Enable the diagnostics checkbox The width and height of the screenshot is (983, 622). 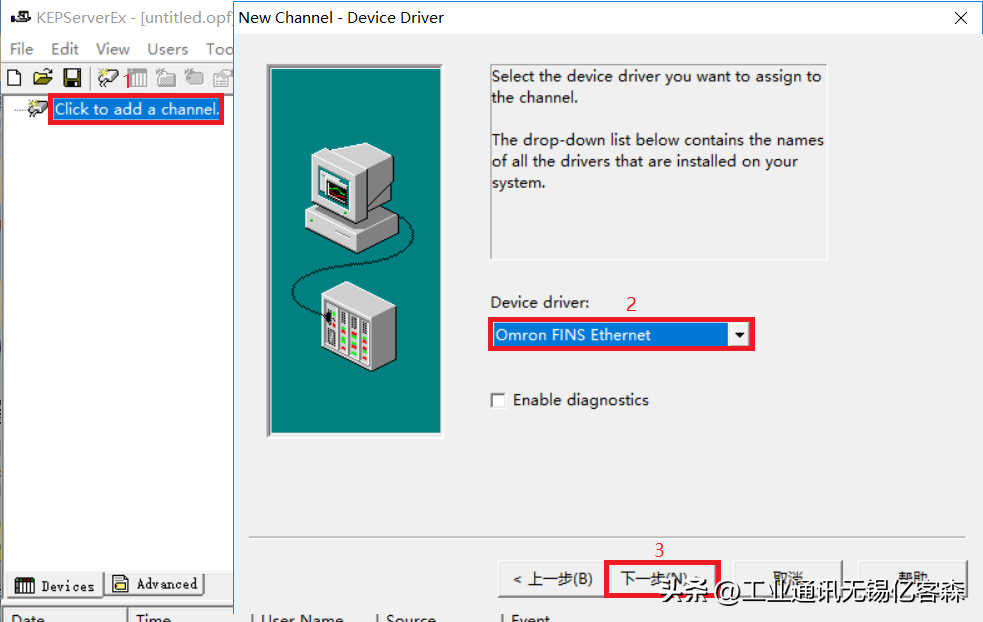click(498, 400)
